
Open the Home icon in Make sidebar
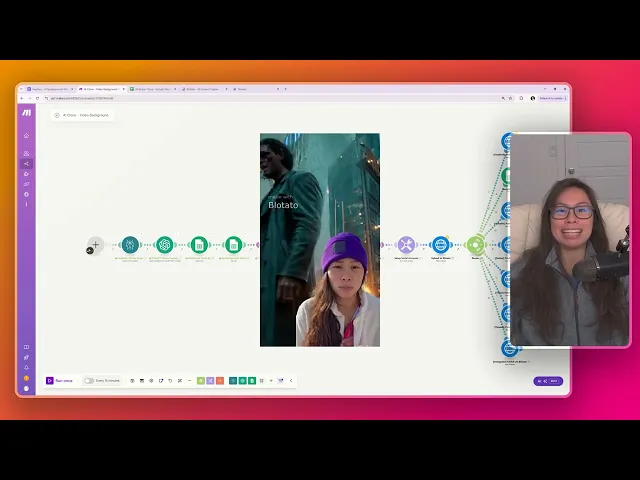click(27, 136)
